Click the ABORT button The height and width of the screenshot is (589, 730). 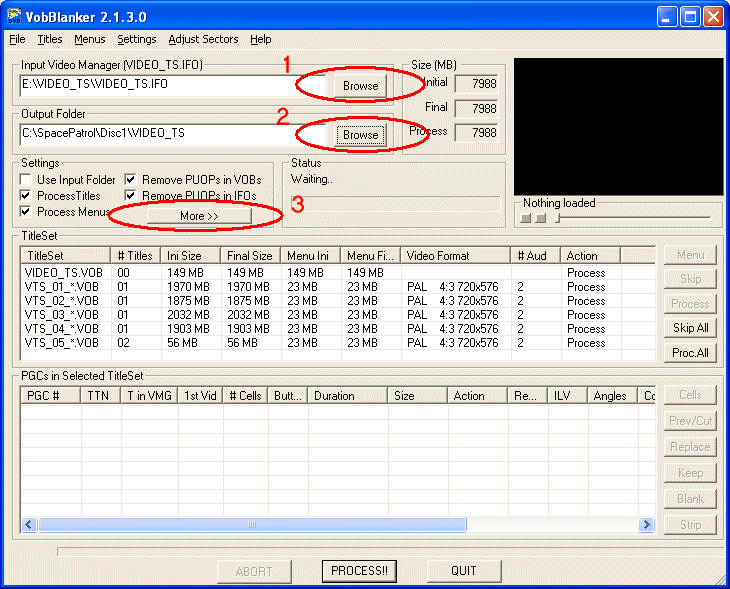[254, 571]
